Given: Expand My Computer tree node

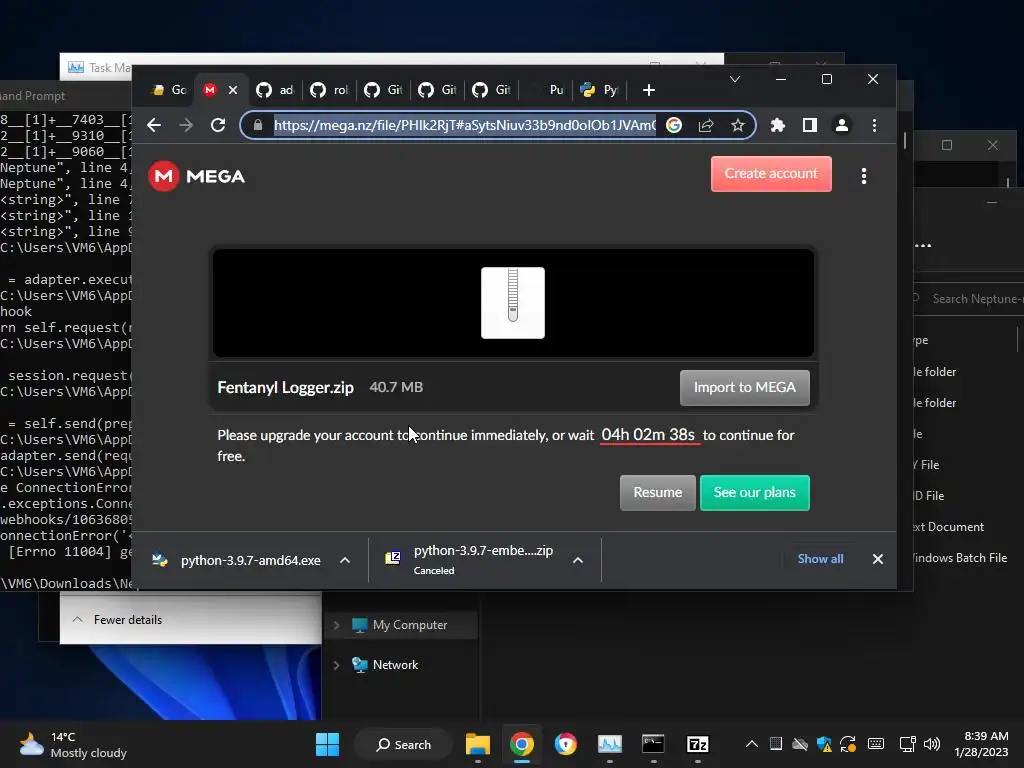Looking at the screenshot, I should (336, 626).
